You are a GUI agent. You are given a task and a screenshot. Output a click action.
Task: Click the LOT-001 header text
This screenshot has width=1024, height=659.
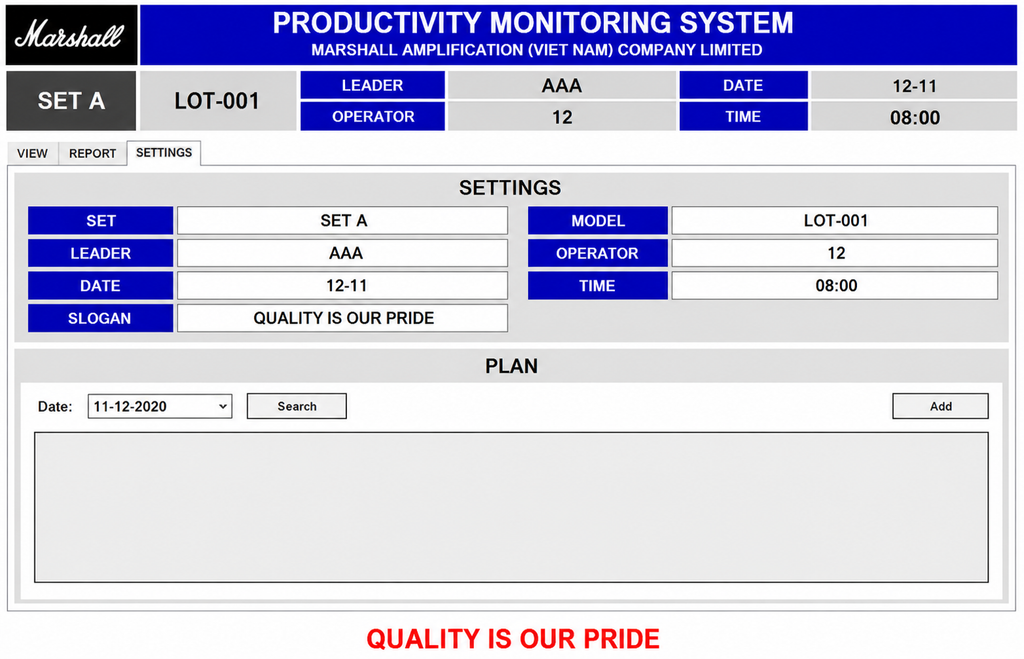pyautogui.click(x=217, y=101)
